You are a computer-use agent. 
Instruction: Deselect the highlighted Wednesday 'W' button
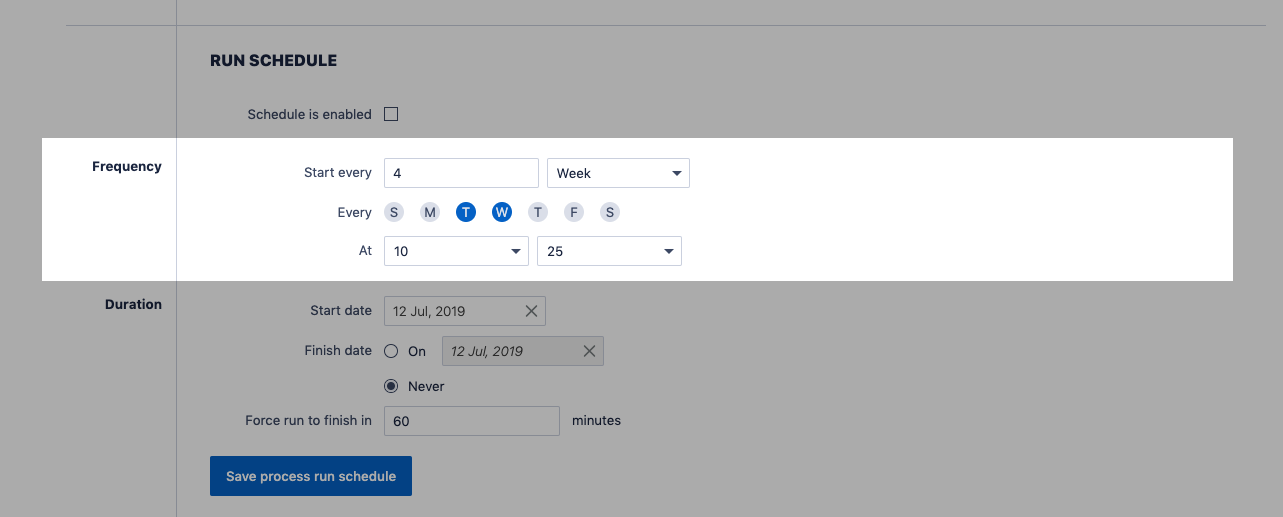tap(502, 212)
